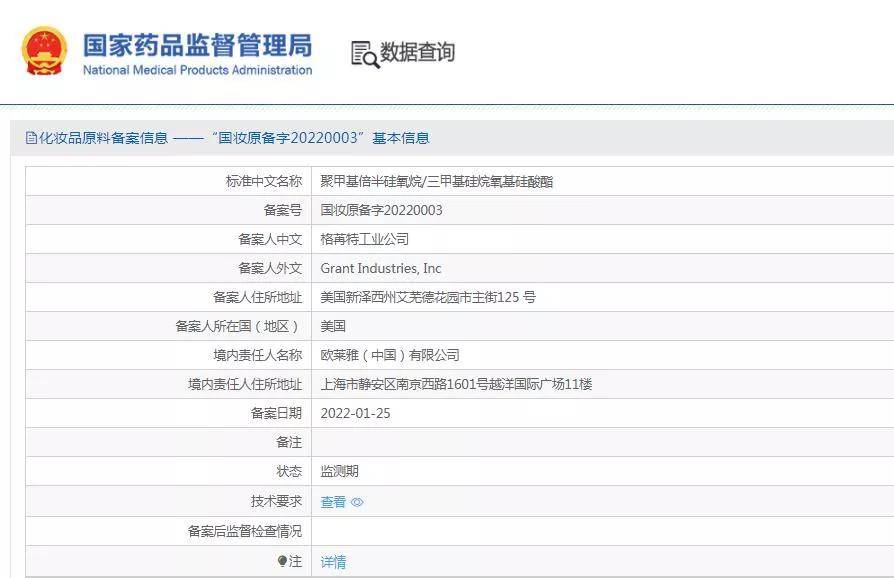Click the 监测期 status value
The height and width of the screenshot is (578, 894).
click(x=339, y=471)
